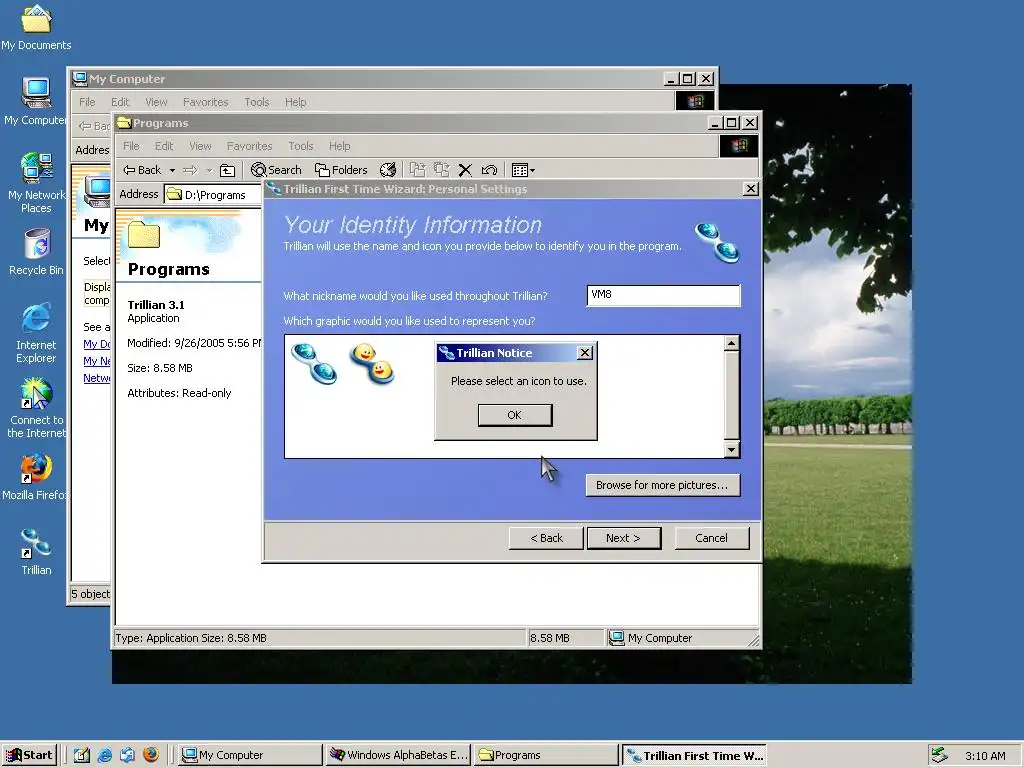Maximize the Programs window
Image resolution: width=1024 pixels, height=768 pixels.
click(732, 123)
